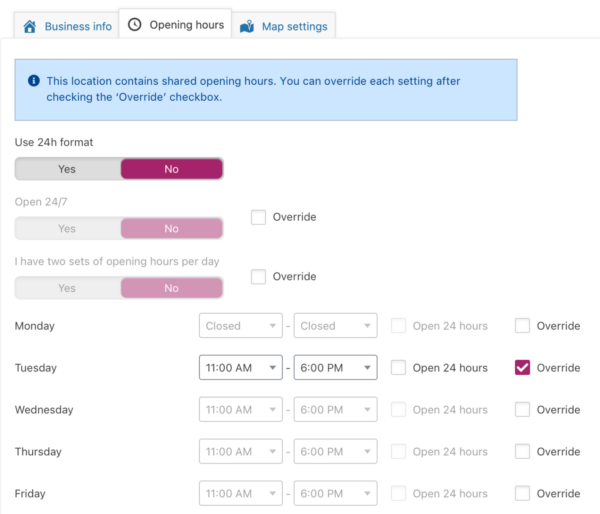
Task: Open Tuesday's 11:00 AM opening time dropdown
Action: coord(241,368)
